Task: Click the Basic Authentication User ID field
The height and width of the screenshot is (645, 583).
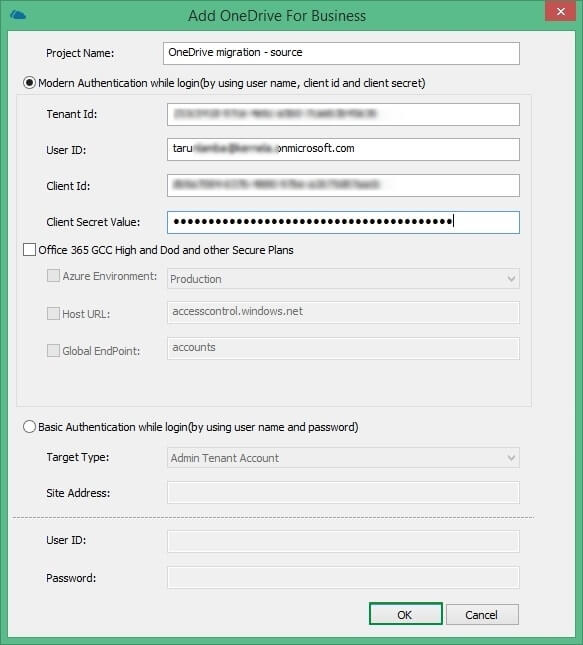Action: 343,541
